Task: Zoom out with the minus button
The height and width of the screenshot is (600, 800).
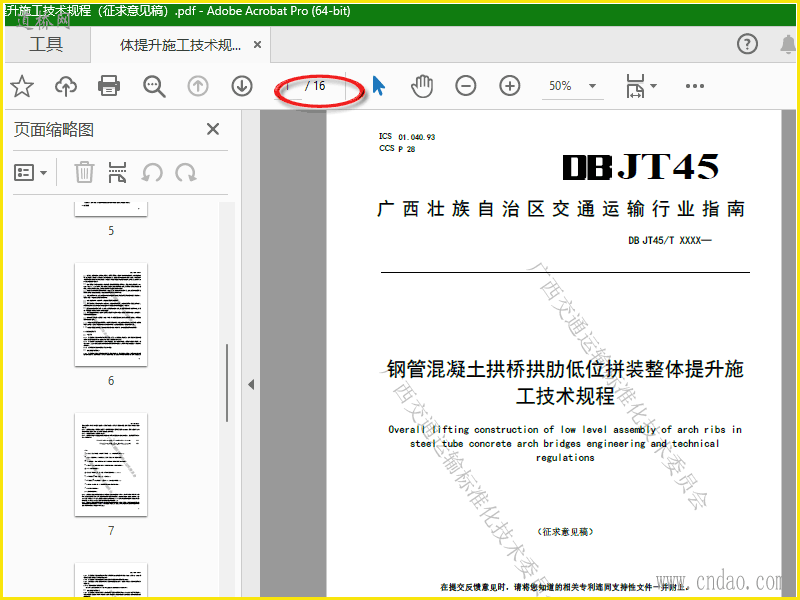Action: pyautogui.click(x=466, y=86)
